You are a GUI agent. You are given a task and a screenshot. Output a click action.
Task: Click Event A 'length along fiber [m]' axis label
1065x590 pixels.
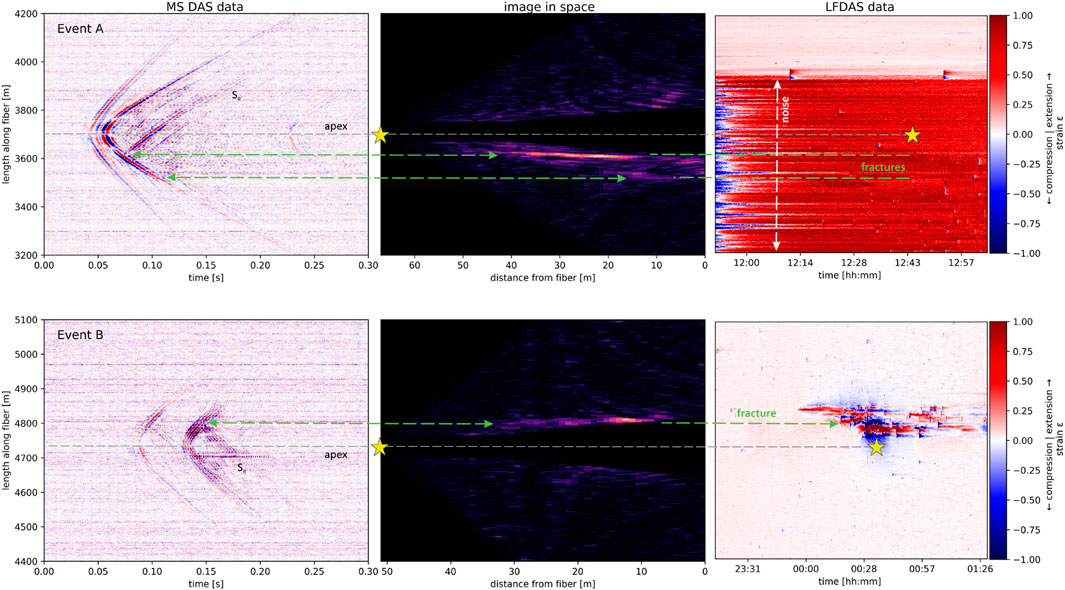click(x=6, y=134)
